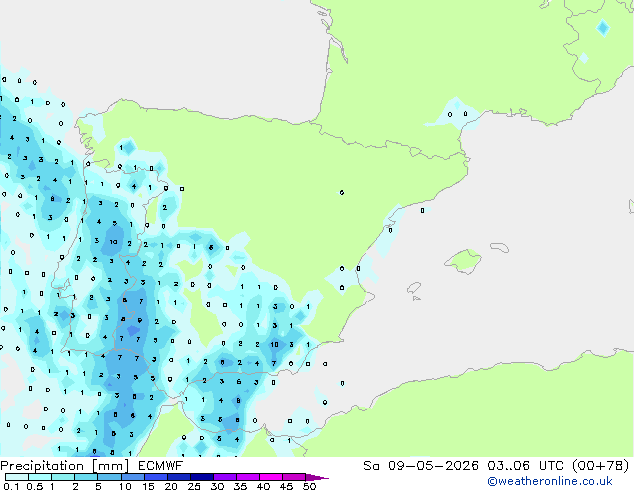Click the forecast step text '(00+78)'
This screenshot has width=634, height=490.
tap(601, 466)
